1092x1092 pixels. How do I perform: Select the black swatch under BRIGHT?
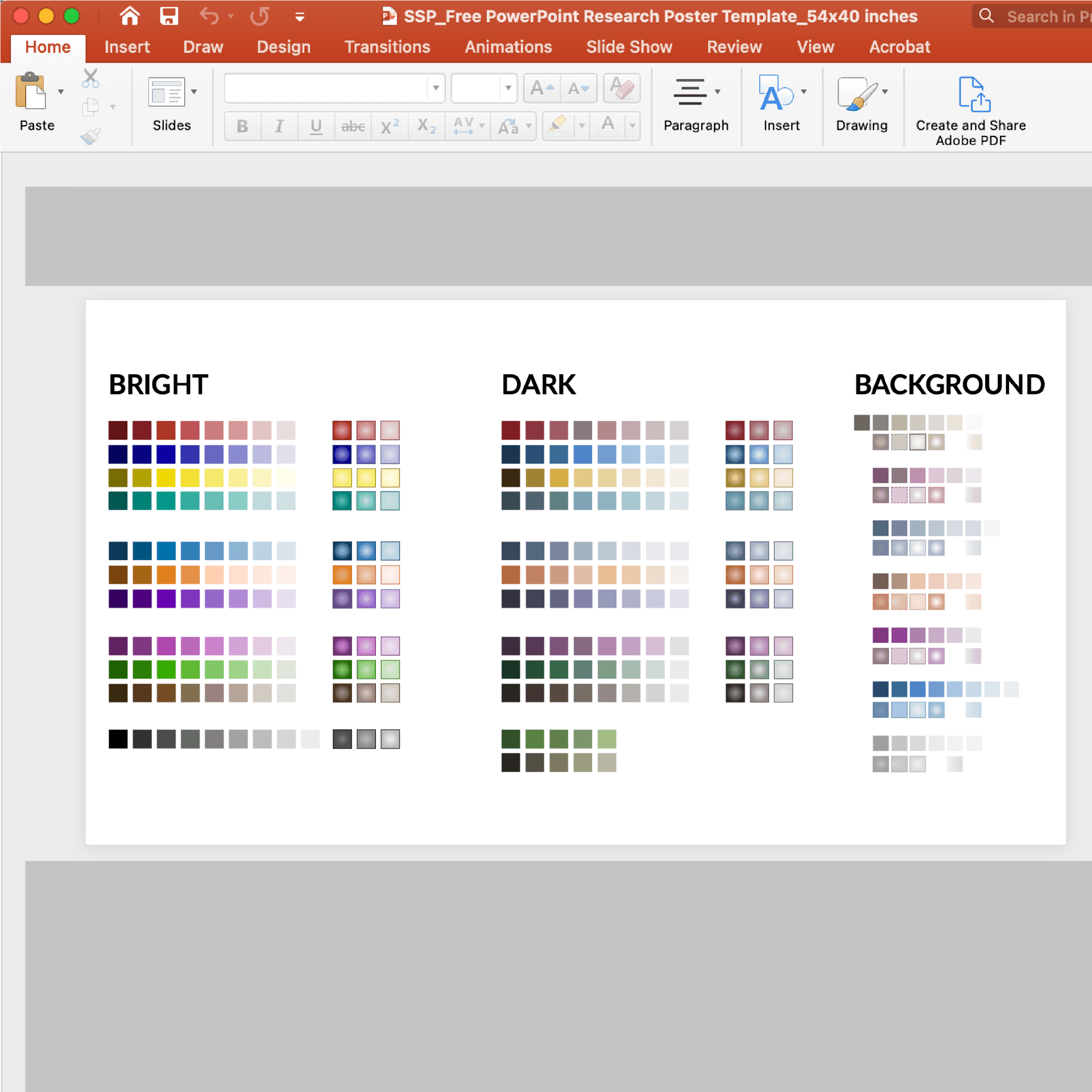[118, 739]
